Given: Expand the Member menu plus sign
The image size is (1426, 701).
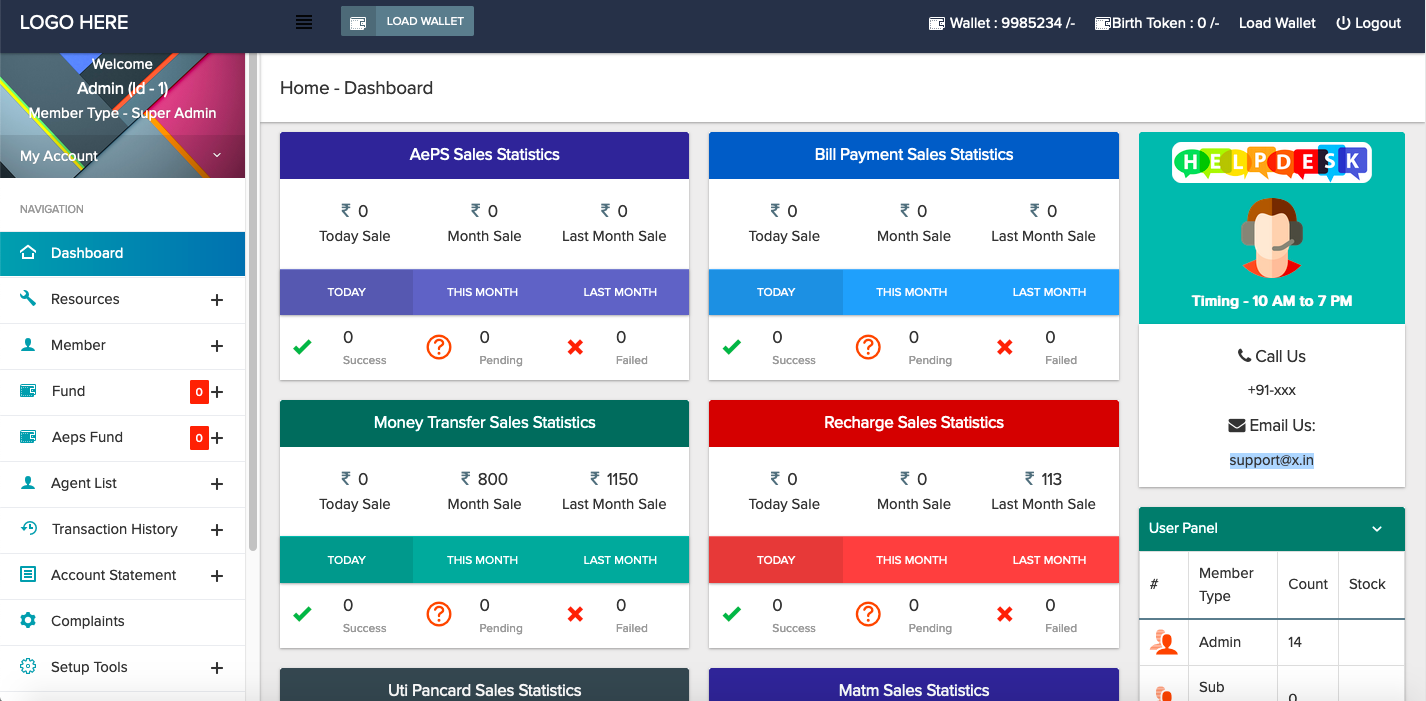Looking at the screenshot, I should [217, 346].
